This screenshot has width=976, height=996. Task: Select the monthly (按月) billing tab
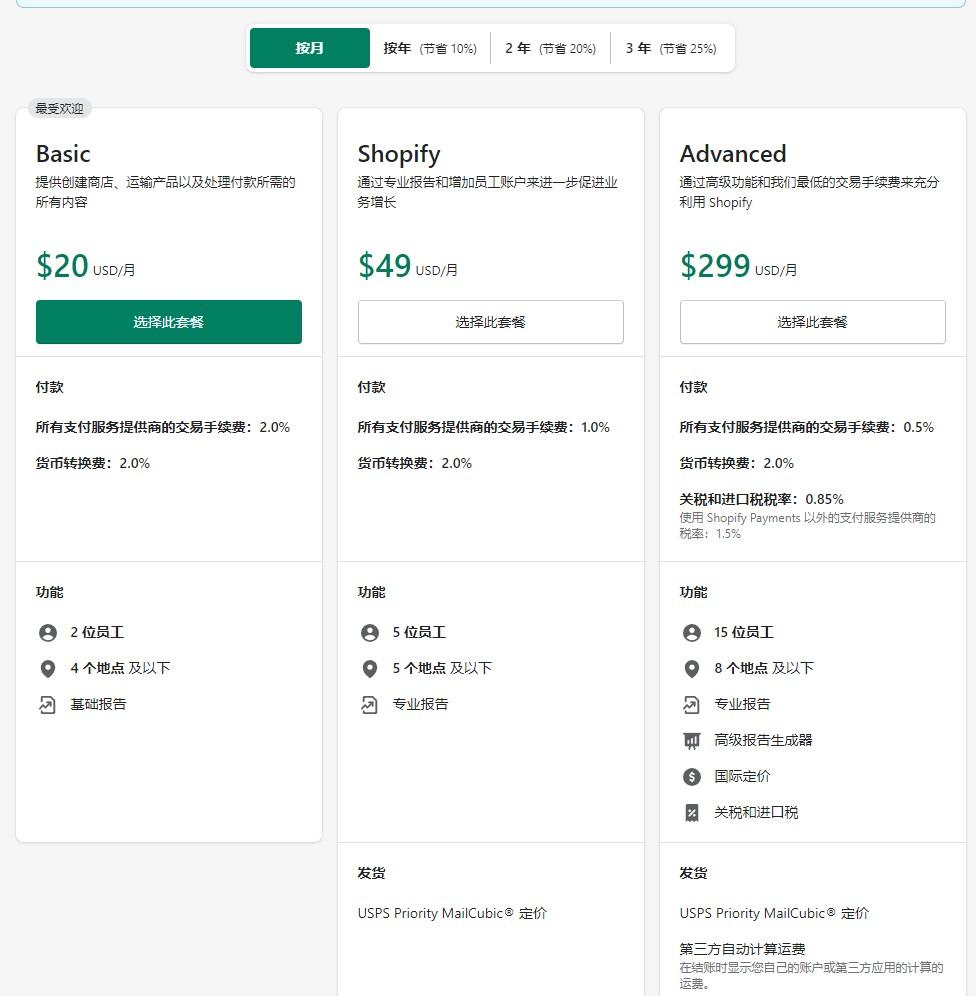pyautogui.click(x=309, y=48)
